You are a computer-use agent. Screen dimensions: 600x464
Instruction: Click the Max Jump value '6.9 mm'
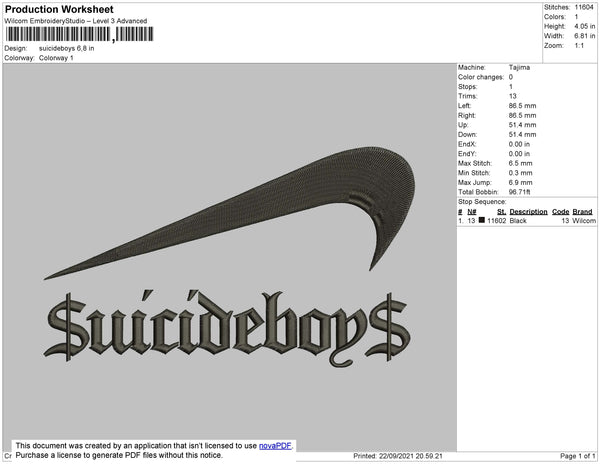(x=520, y=182)
